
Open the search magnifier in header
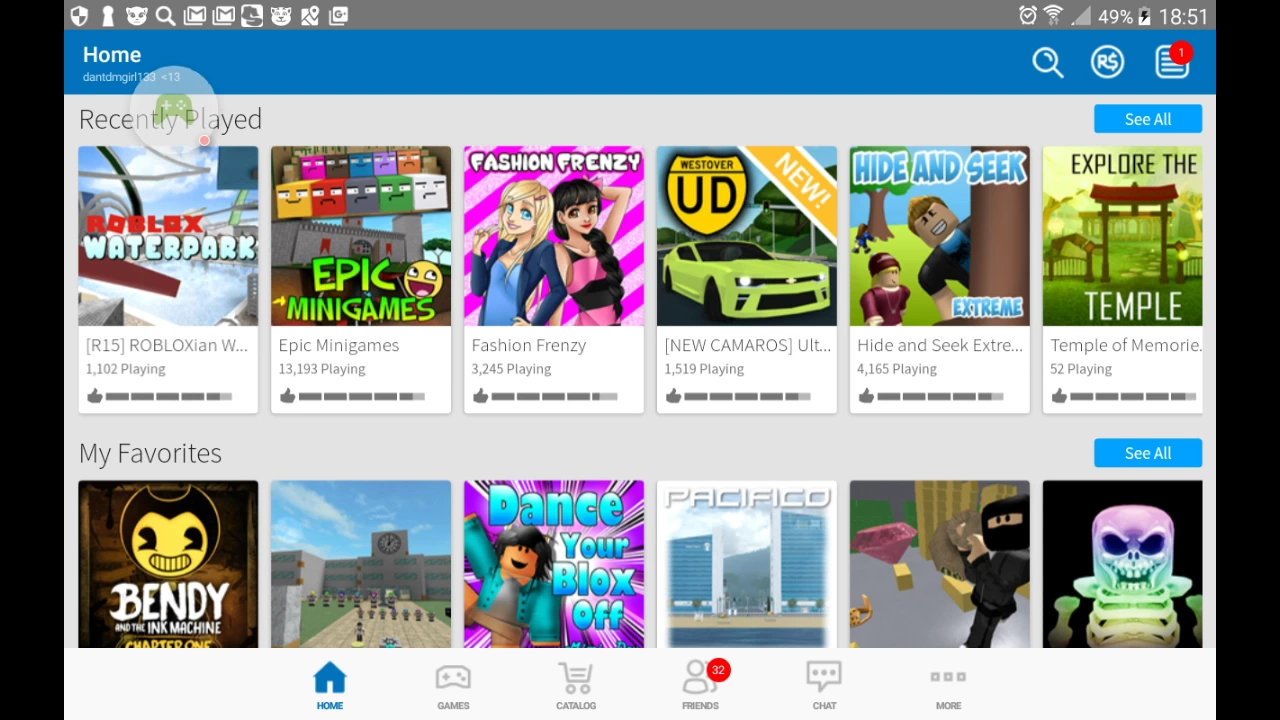click(1047, 62)
